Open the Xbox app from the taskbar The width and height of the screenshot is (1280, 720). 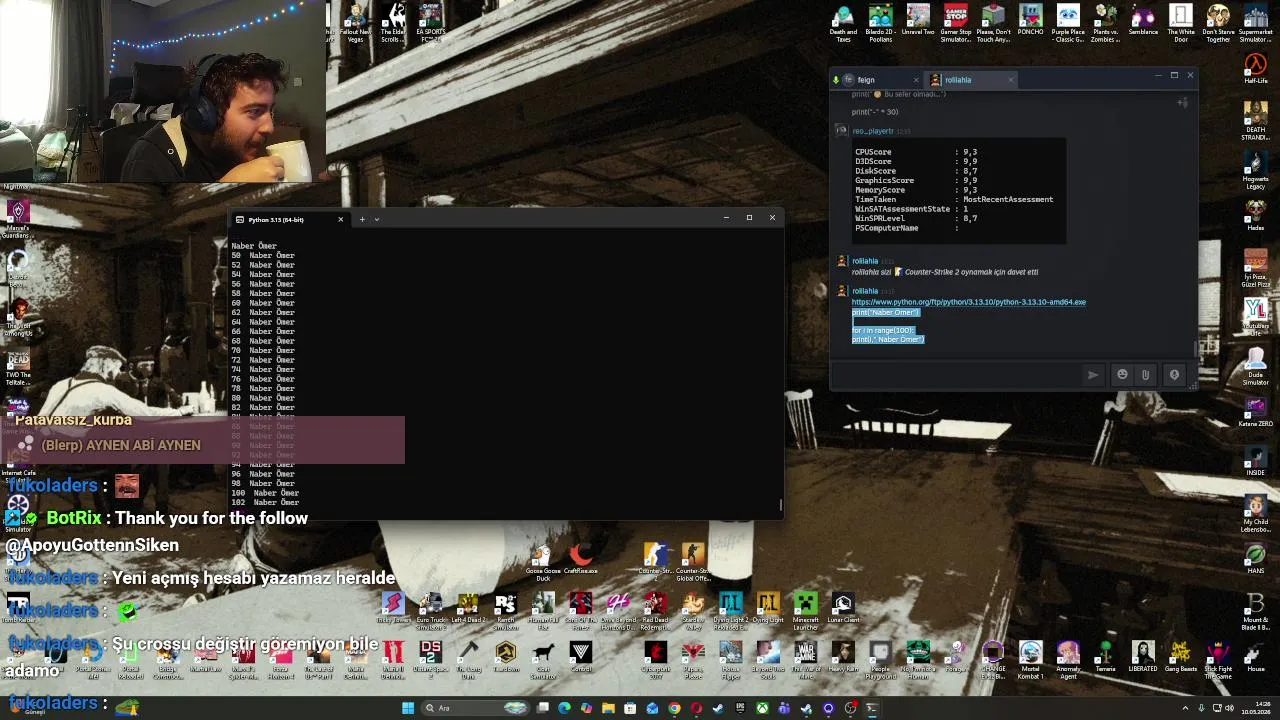click(762, 708)
